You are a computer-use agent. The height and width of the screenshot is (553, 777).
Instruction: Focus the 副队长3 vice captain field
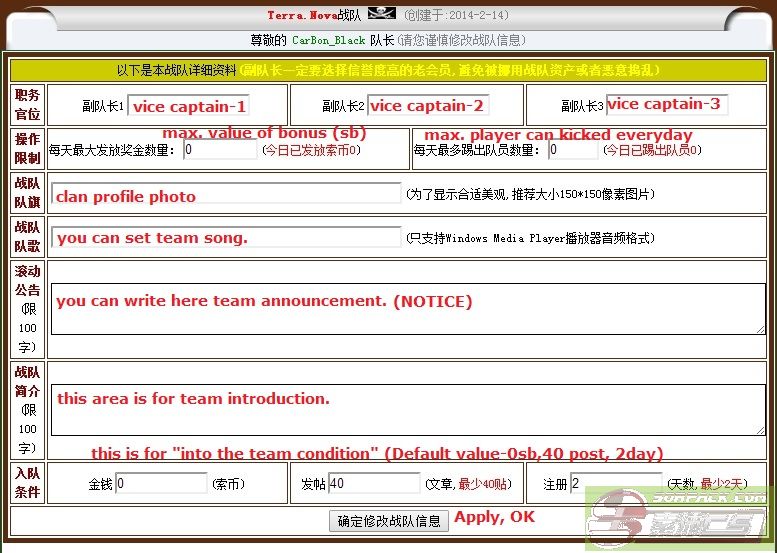tap(666, 104)
